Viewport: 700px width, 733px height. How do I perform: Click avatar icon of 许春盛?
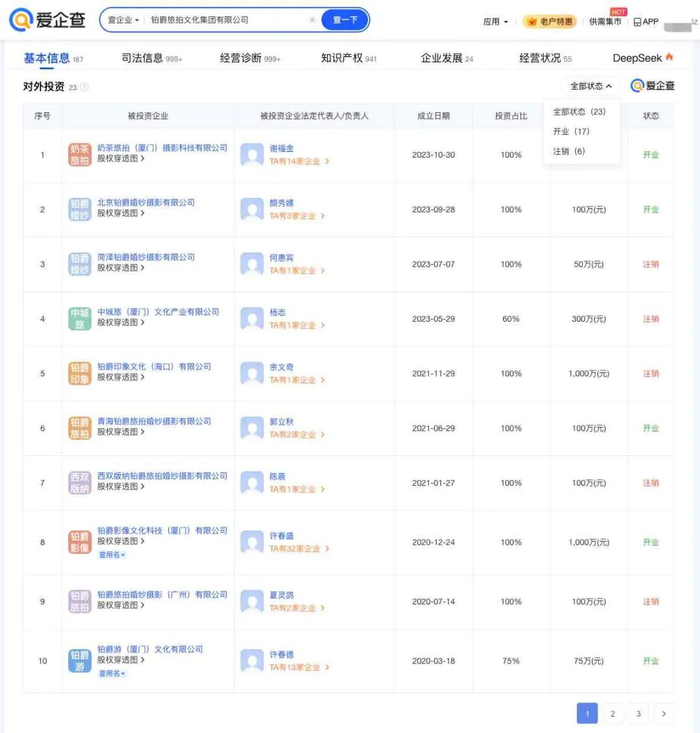[252, 542]
